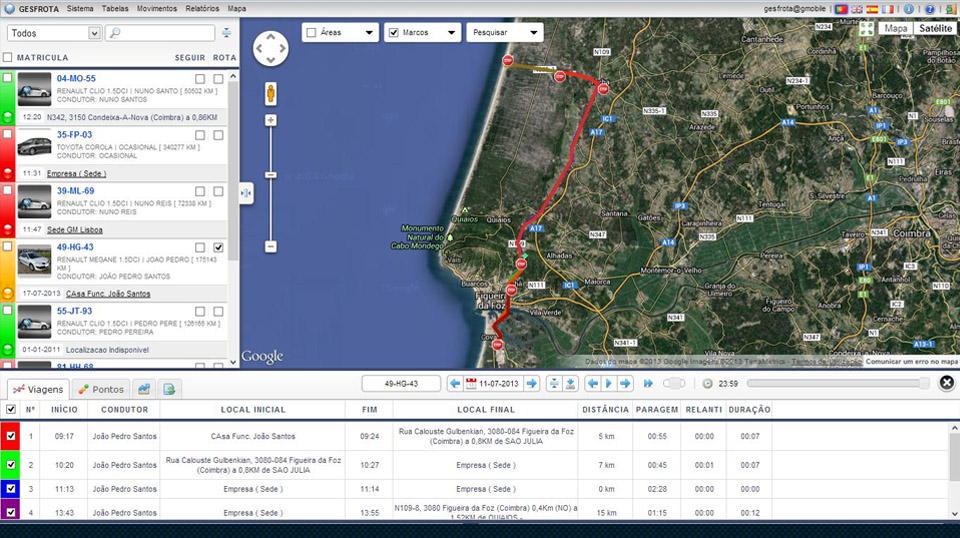Open vehicle 04-MO-55 link
Viewport: 960px width, 538px height.
point(76,78)
